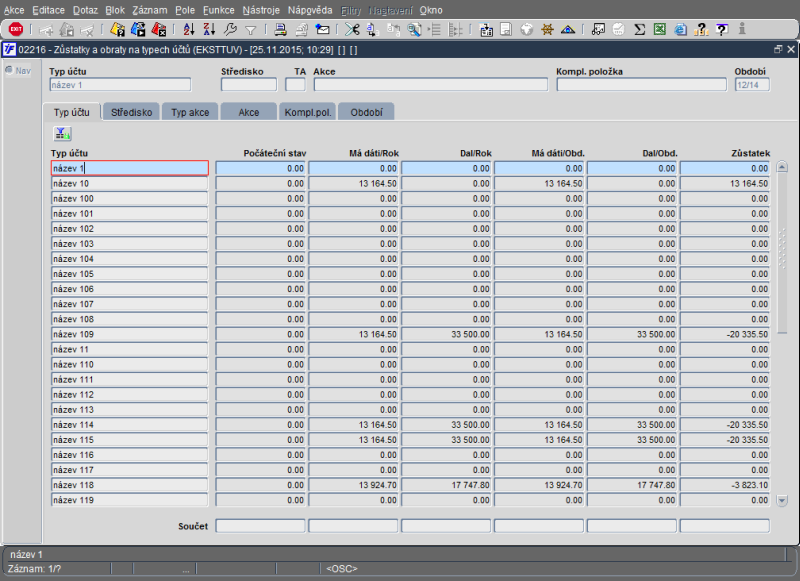Viewport: 800px width, 581px height.
Task: Click the red EXIT toolbar icon
Action: pos(16,30)
